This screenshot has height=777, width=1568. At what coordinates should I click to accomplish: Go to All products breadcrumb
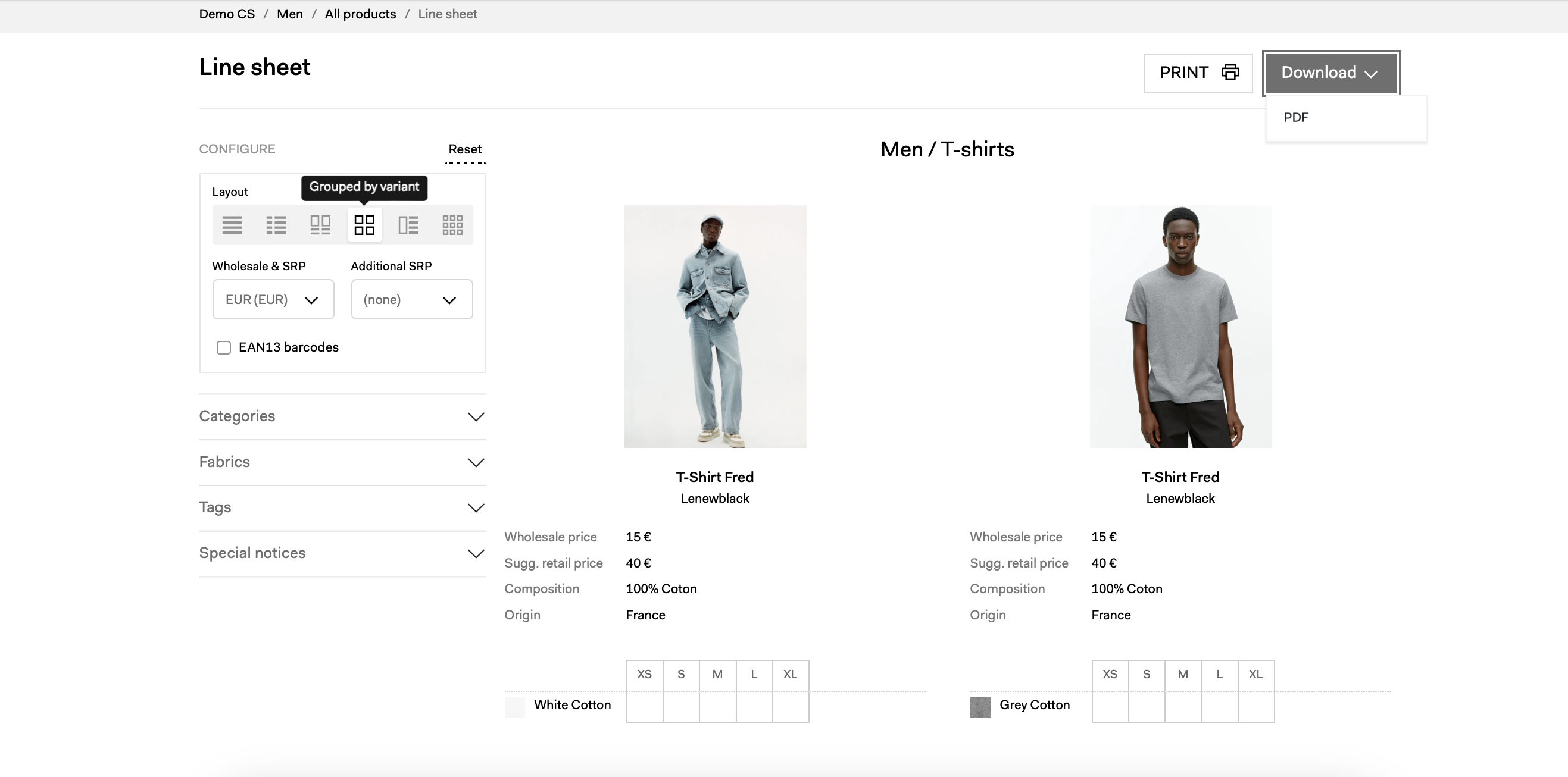(x=360, y=14)
